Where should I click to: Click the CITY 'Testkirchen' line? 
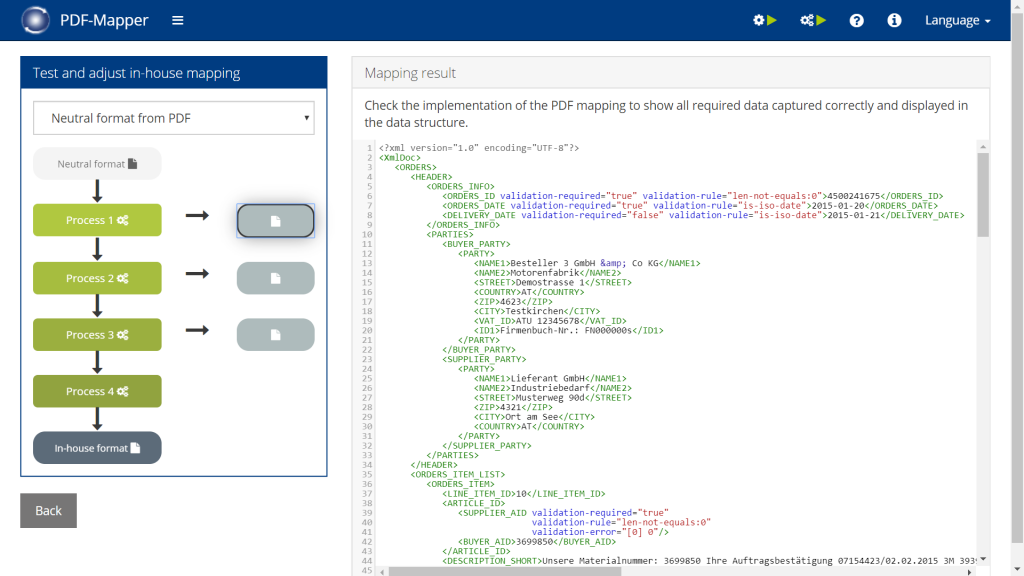click(x=537, y=312)
